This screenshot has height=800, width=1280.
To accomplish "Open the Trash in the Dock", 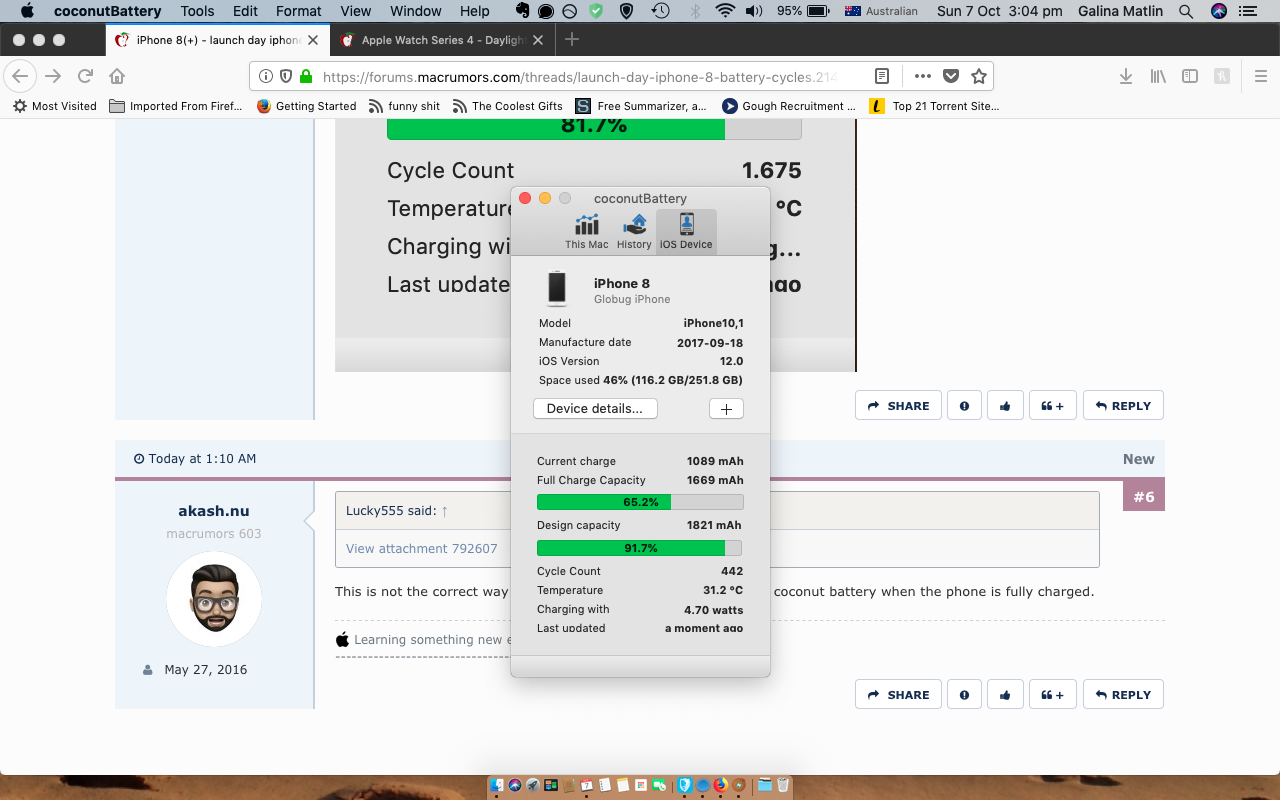I will (x=783, y=785).
